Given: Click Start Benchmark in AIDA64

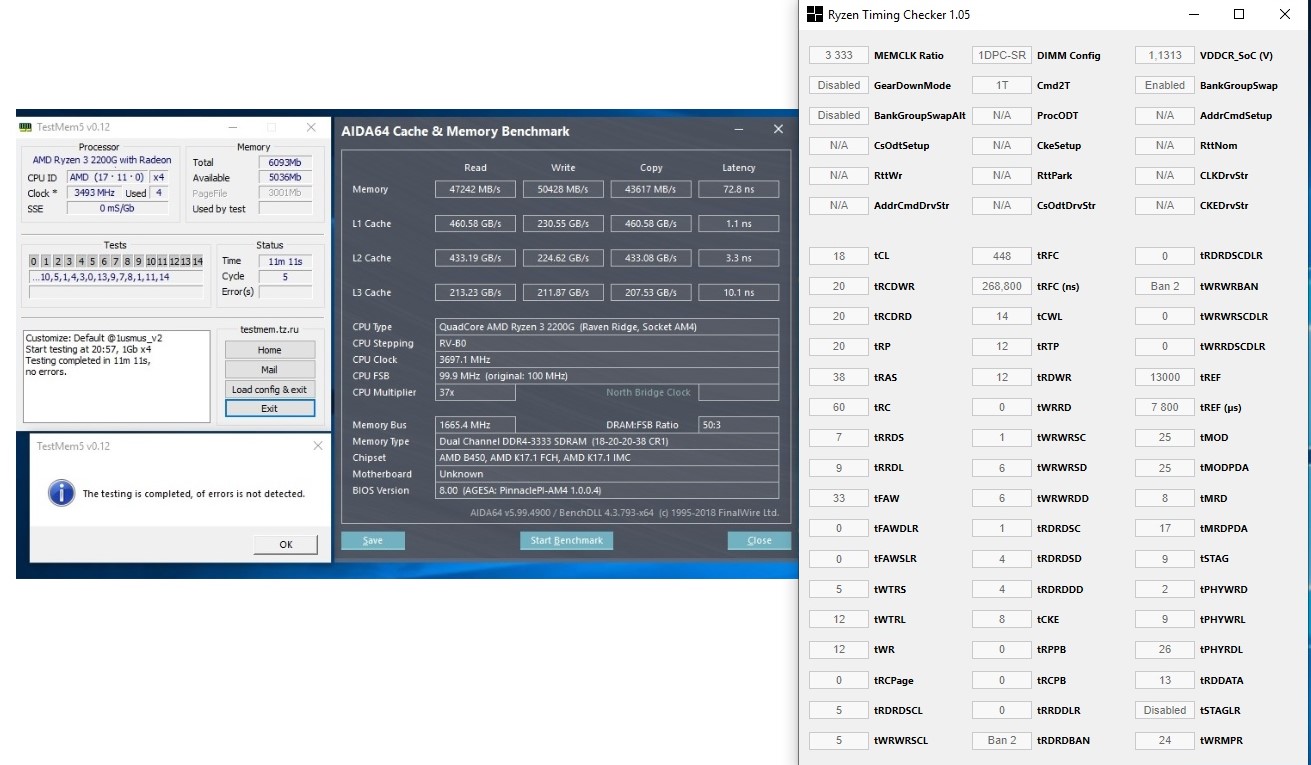Looking at the screenshot, I should [567, 540].
